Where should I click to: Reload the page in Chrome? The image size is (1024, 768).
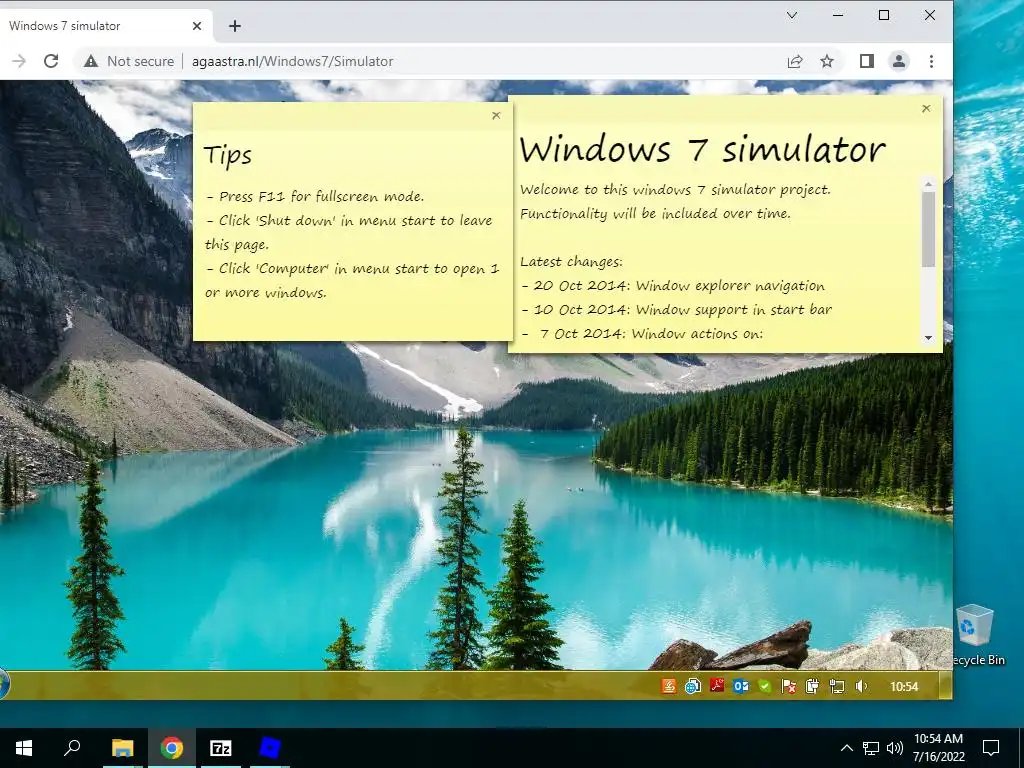pyautogui.click(x=51, y=61)
